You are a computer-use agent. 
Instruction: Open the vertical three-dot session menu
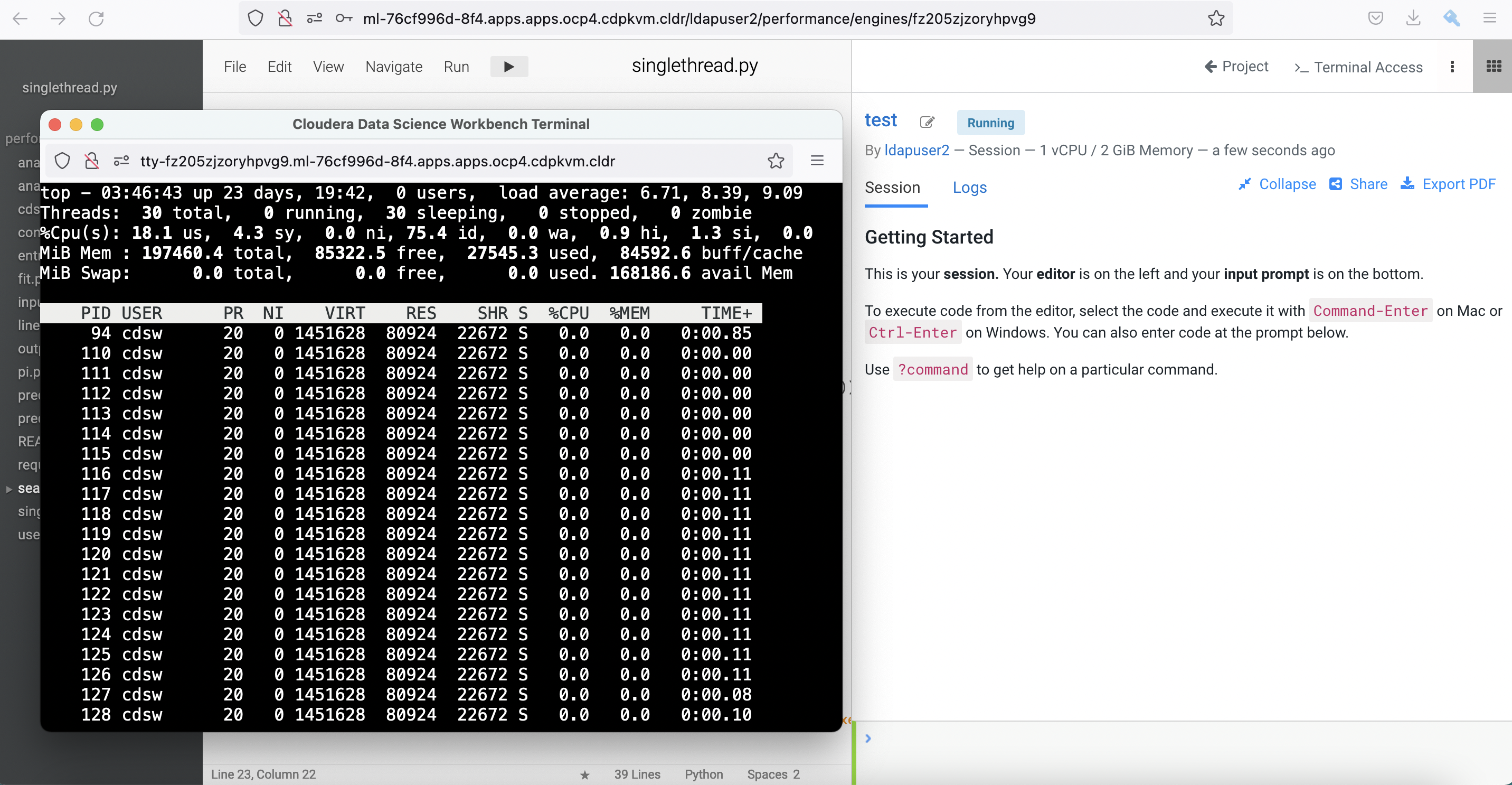[1452, 67]
